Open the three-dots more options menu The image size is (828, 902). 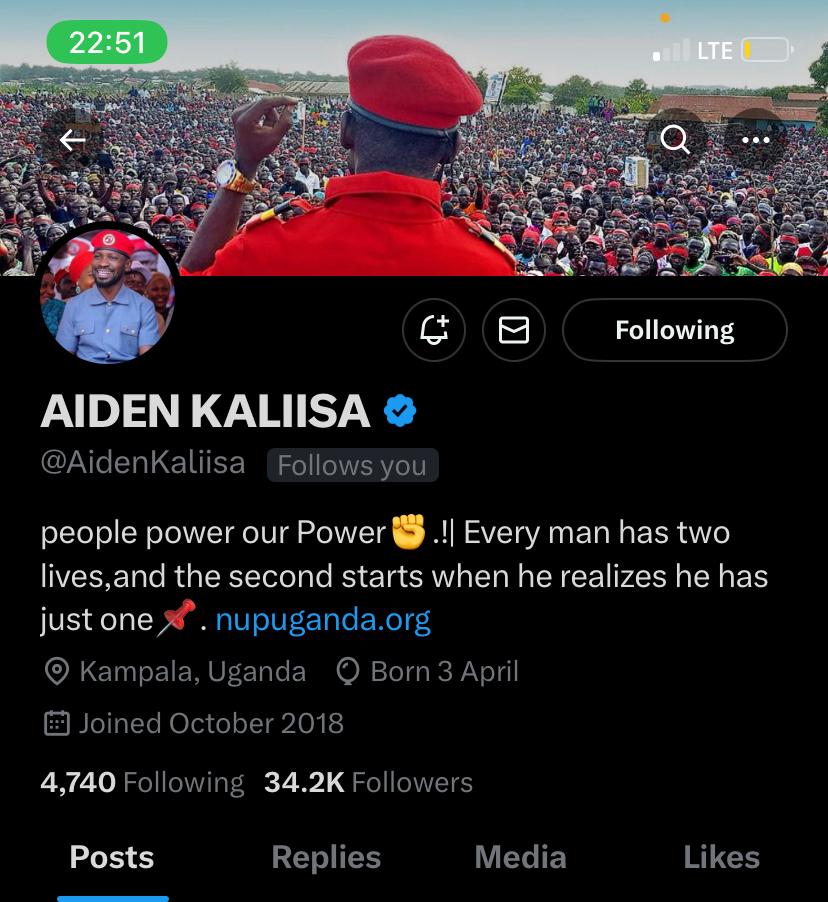coord(755,140)
